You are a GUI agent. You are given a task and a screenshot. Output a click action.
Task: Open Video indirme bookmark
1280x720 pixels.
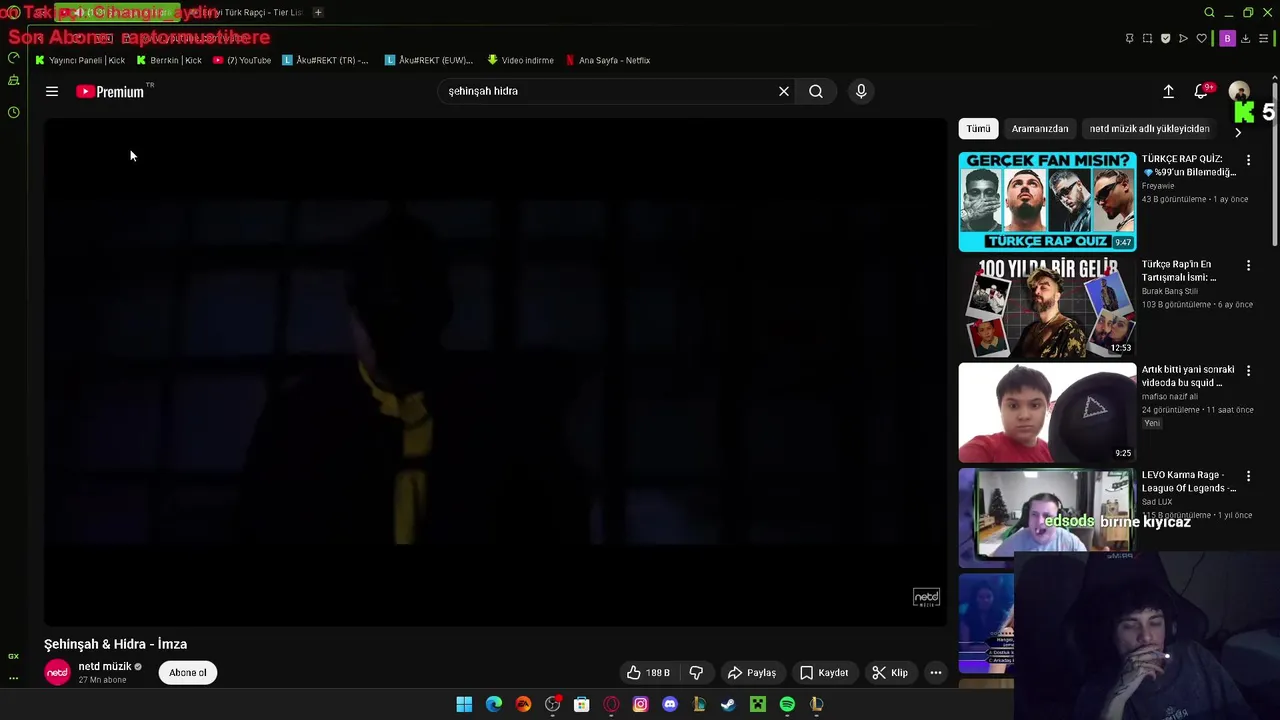click(x=520, y=60)
